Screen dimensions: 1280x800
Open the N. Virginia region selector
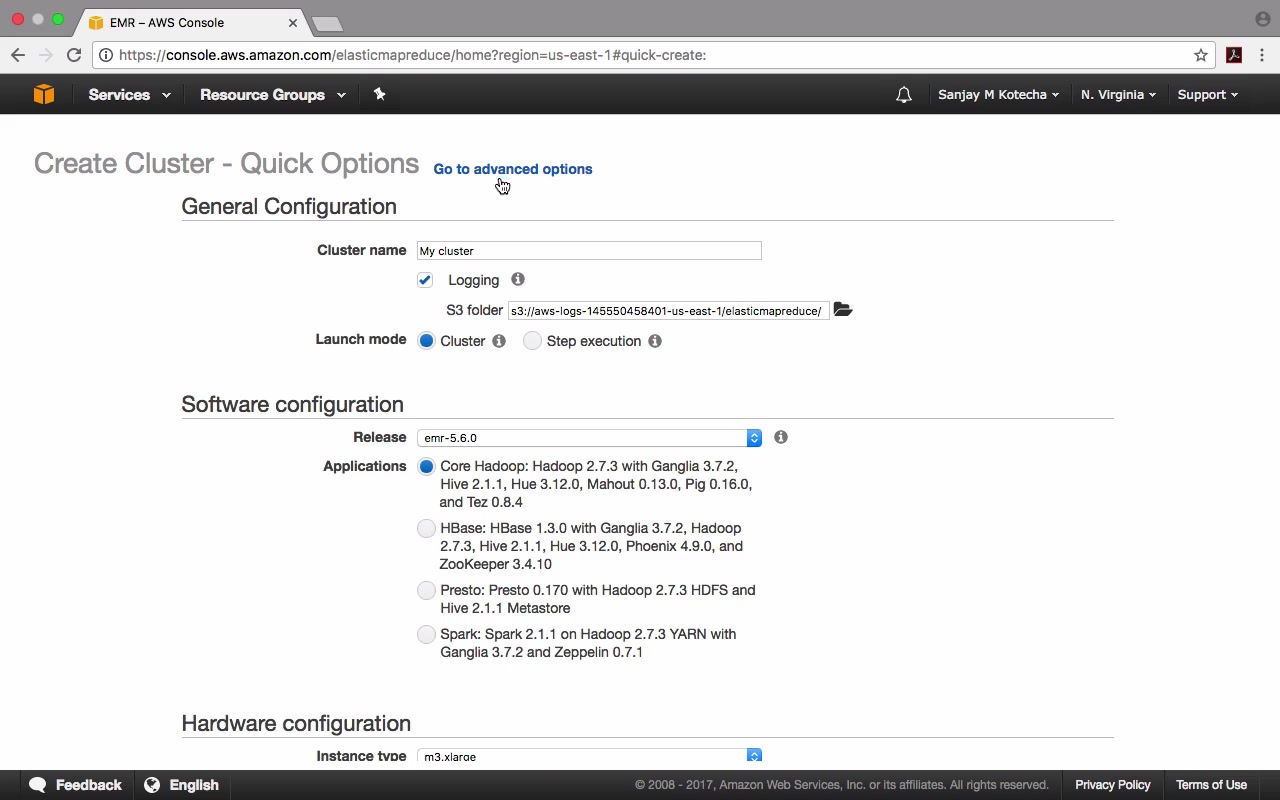coord(1118,95)
